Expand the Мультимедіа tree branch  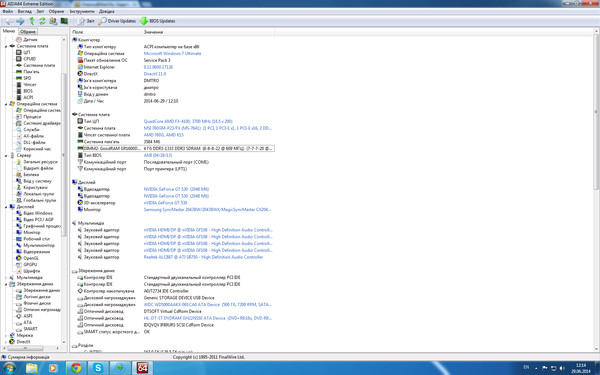coord(6,277)
